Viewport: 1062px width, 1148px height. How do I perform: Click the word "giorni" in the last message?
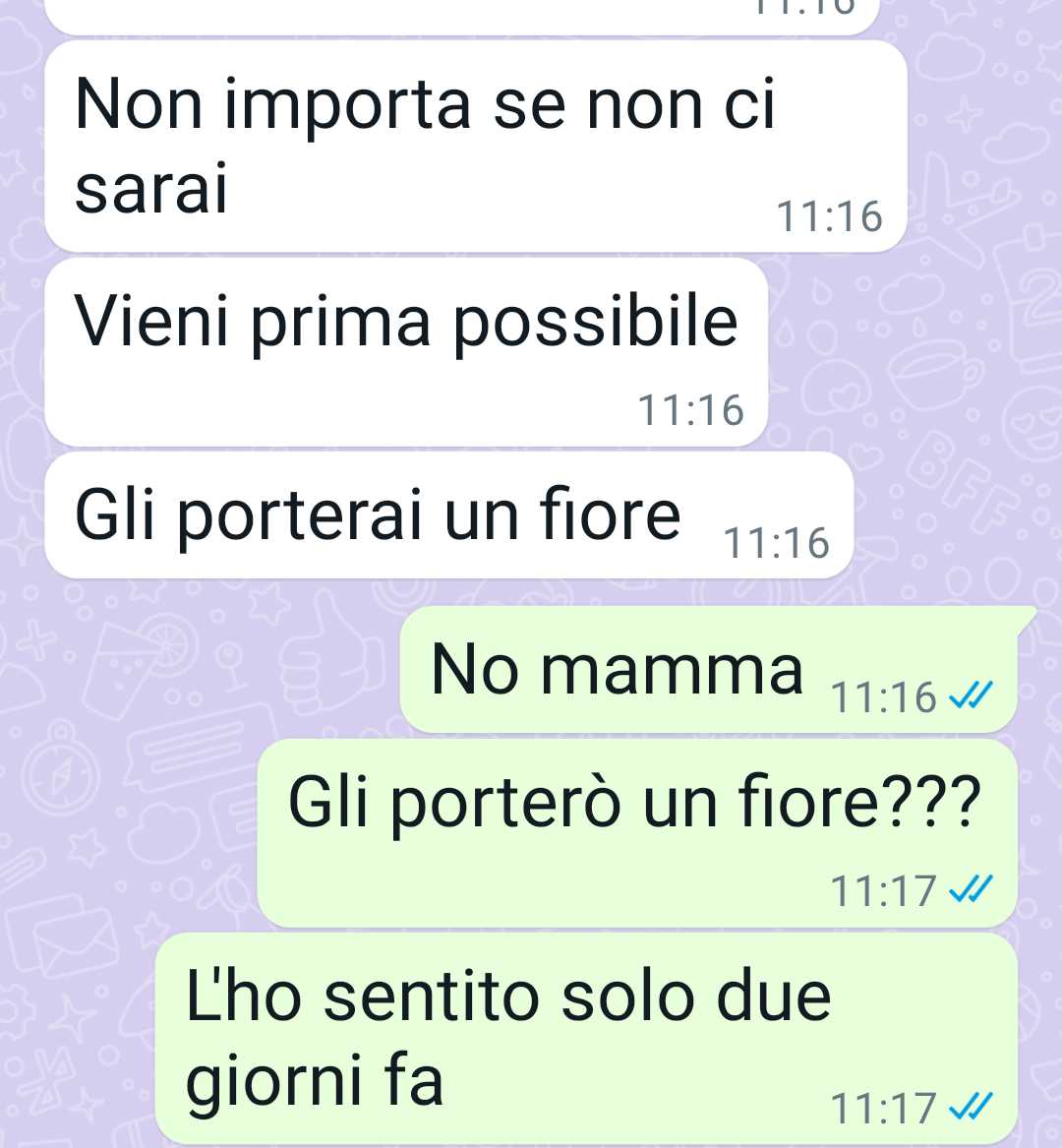click(274, 1082)
